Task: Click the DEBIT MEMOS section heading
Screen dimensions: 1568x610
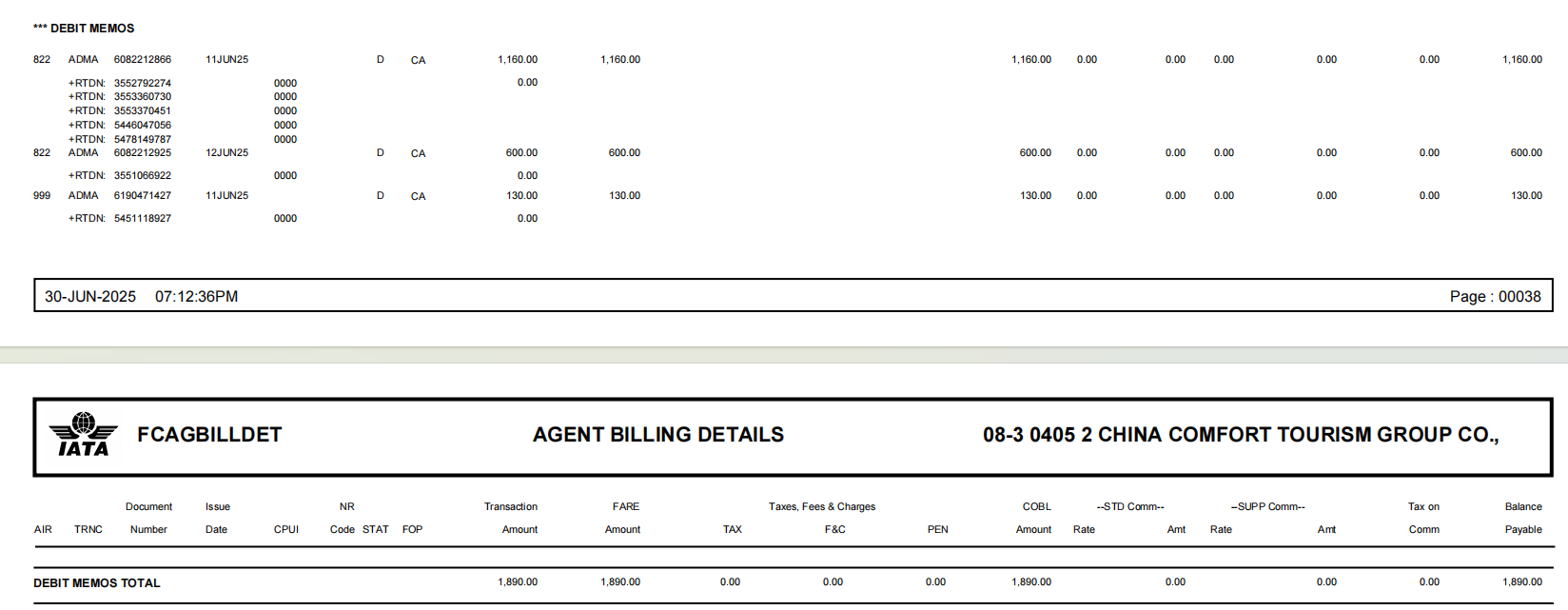Action: 84,29
